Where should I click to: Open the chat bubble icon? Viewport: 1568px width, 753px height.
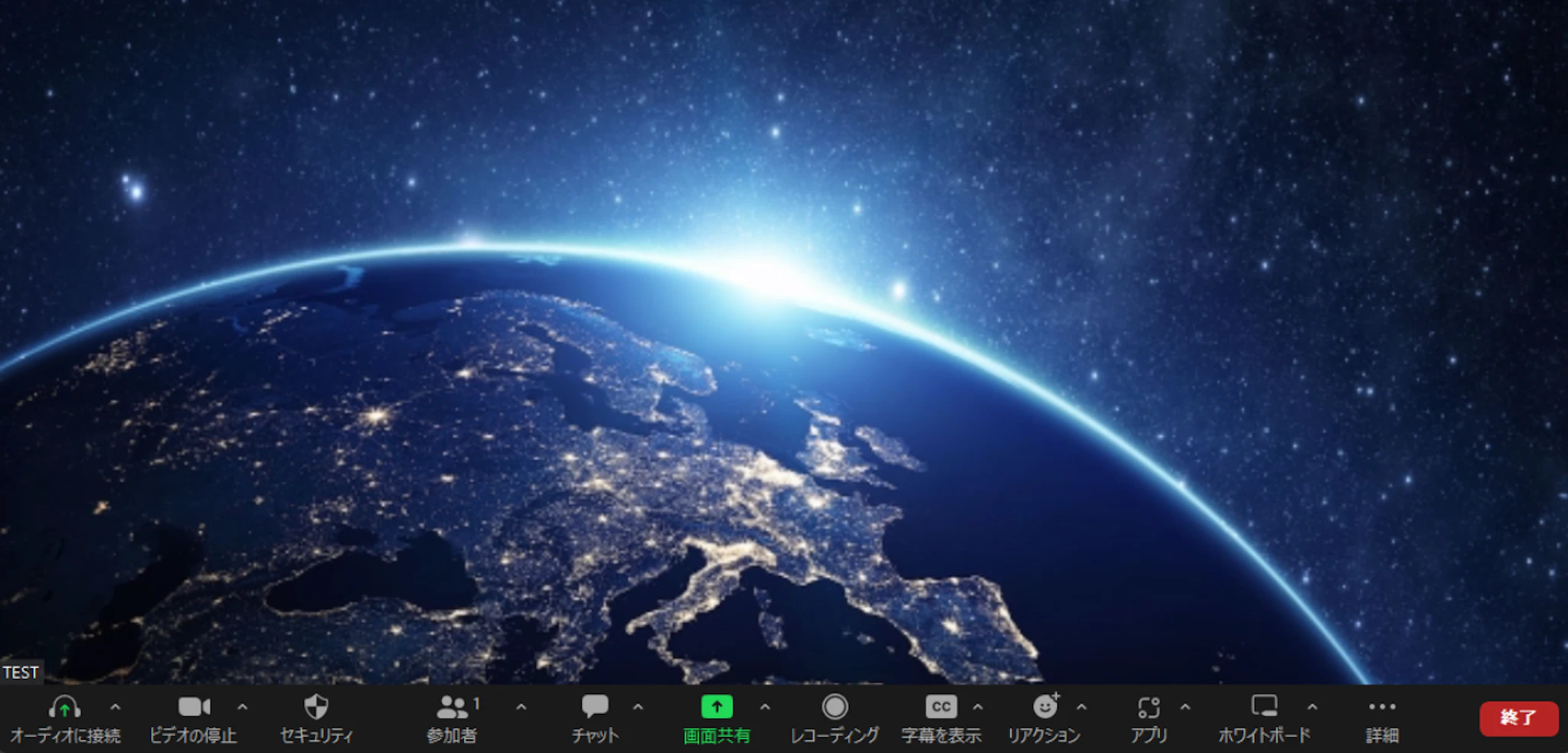595,707
